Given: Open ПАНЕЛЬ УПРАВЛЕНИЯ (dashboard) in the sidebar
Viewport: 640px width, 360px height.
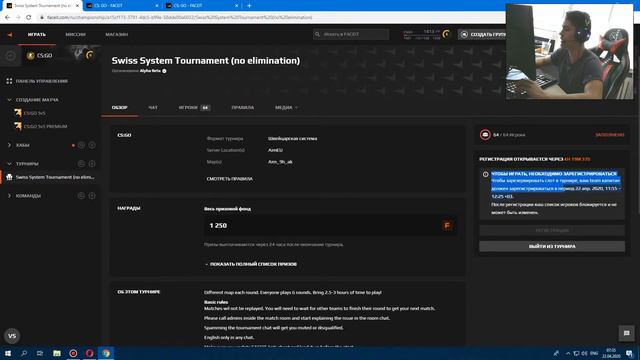Looking at the screenshot, I should point(42,81).
